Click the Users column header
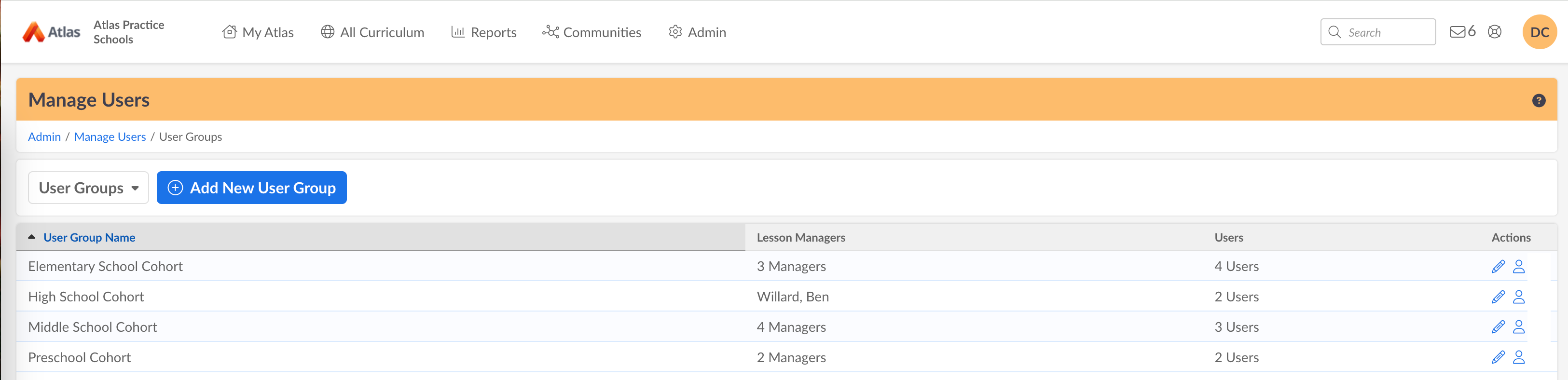The width and height of the screenshot is (1568, 380). click(1228, 238)
